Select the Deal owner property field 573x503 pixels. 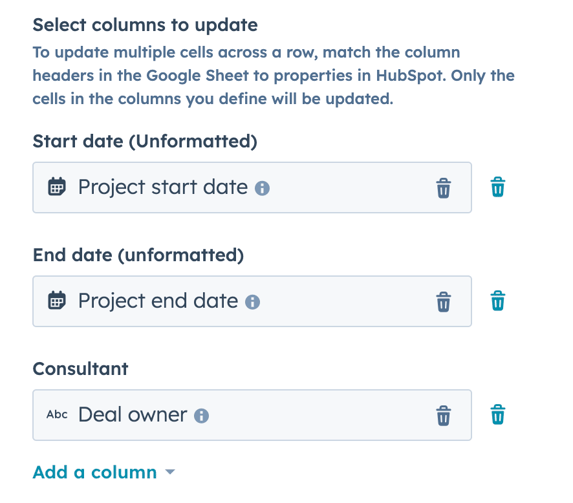(x=252, y=415)
